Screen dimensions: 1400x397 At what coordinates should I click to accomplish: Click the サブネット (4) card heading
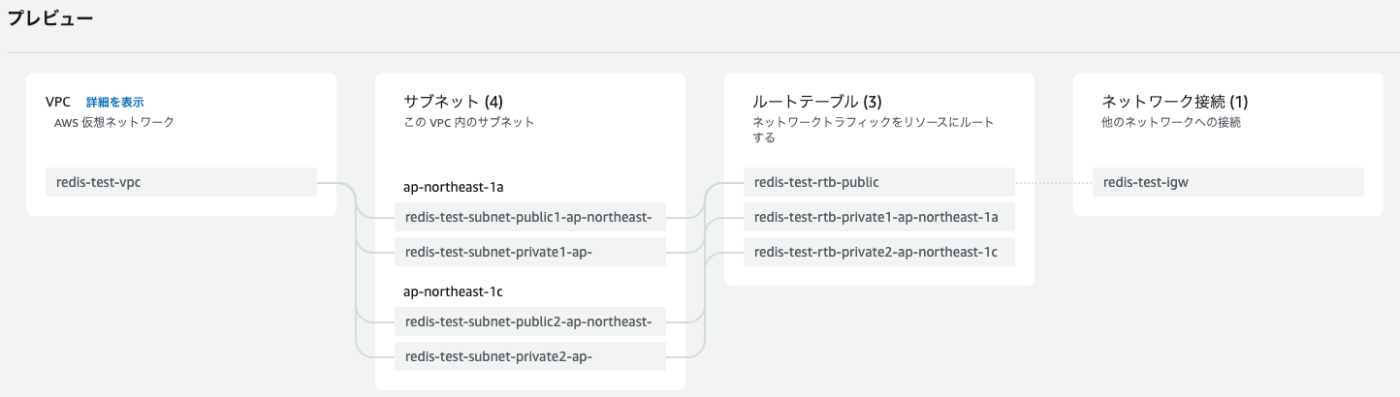[x=453, y=101]
